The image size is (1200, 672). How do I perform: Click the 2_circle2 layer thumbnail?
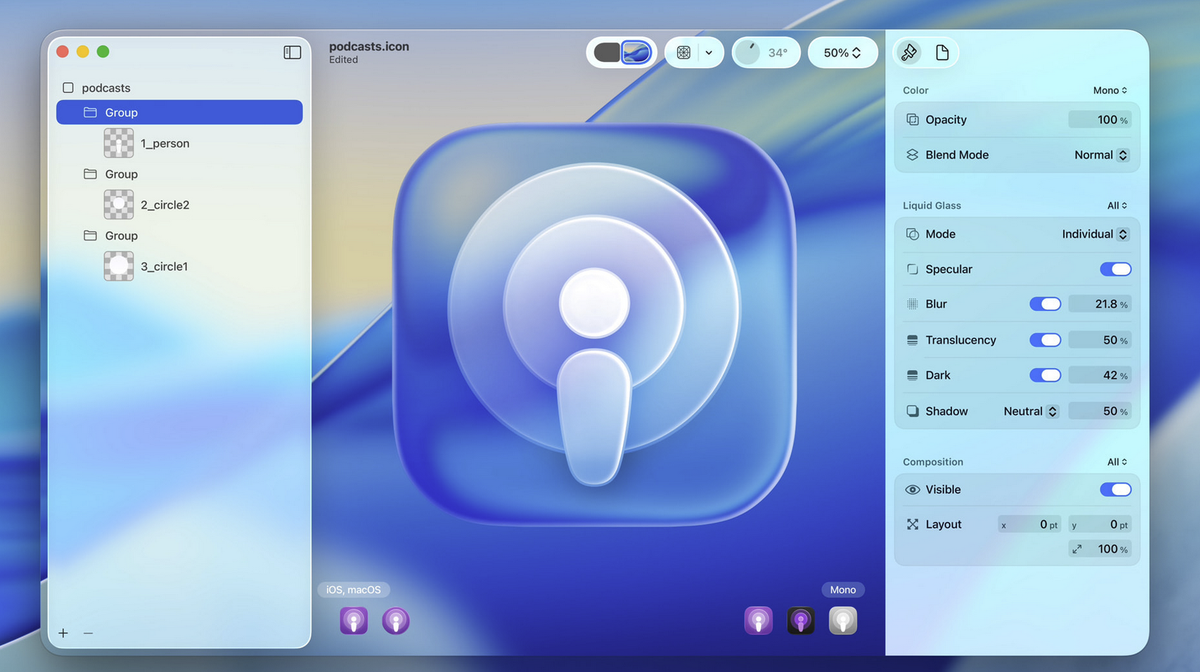(x=119, y=205)
